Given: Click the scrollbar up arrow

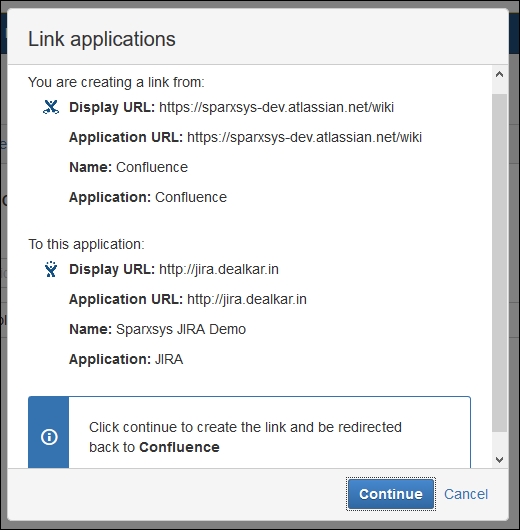Looking at the screenshot, I should [499, 75].
